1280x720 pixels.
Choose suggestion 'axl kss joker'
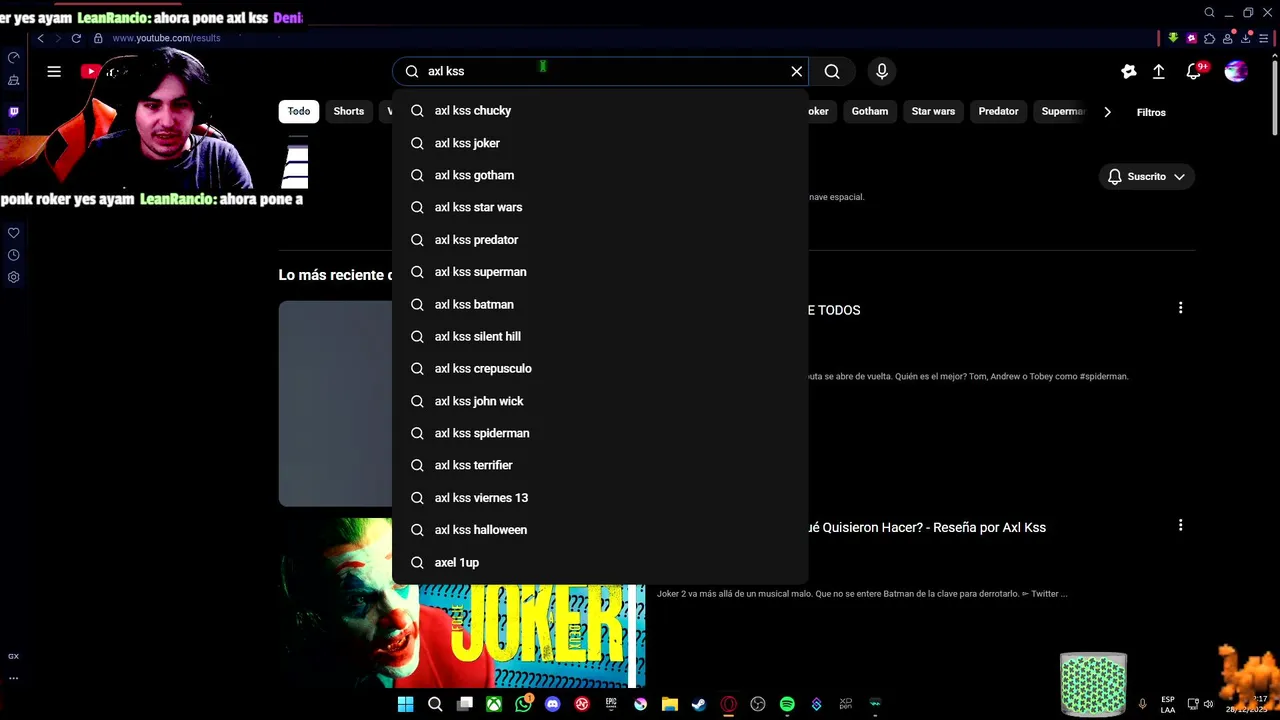(x=600, y=143)
